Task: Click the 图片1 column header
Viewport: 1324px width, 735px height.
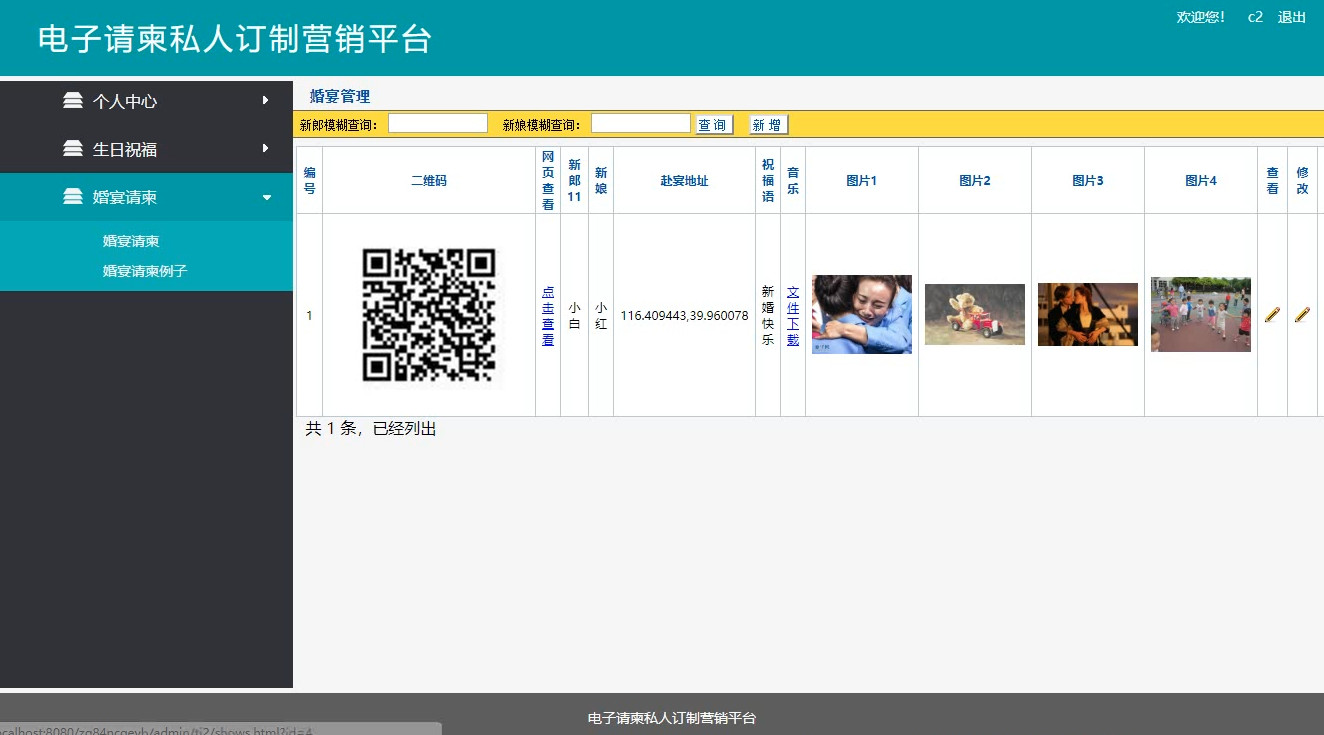Action: pos(862,181)
